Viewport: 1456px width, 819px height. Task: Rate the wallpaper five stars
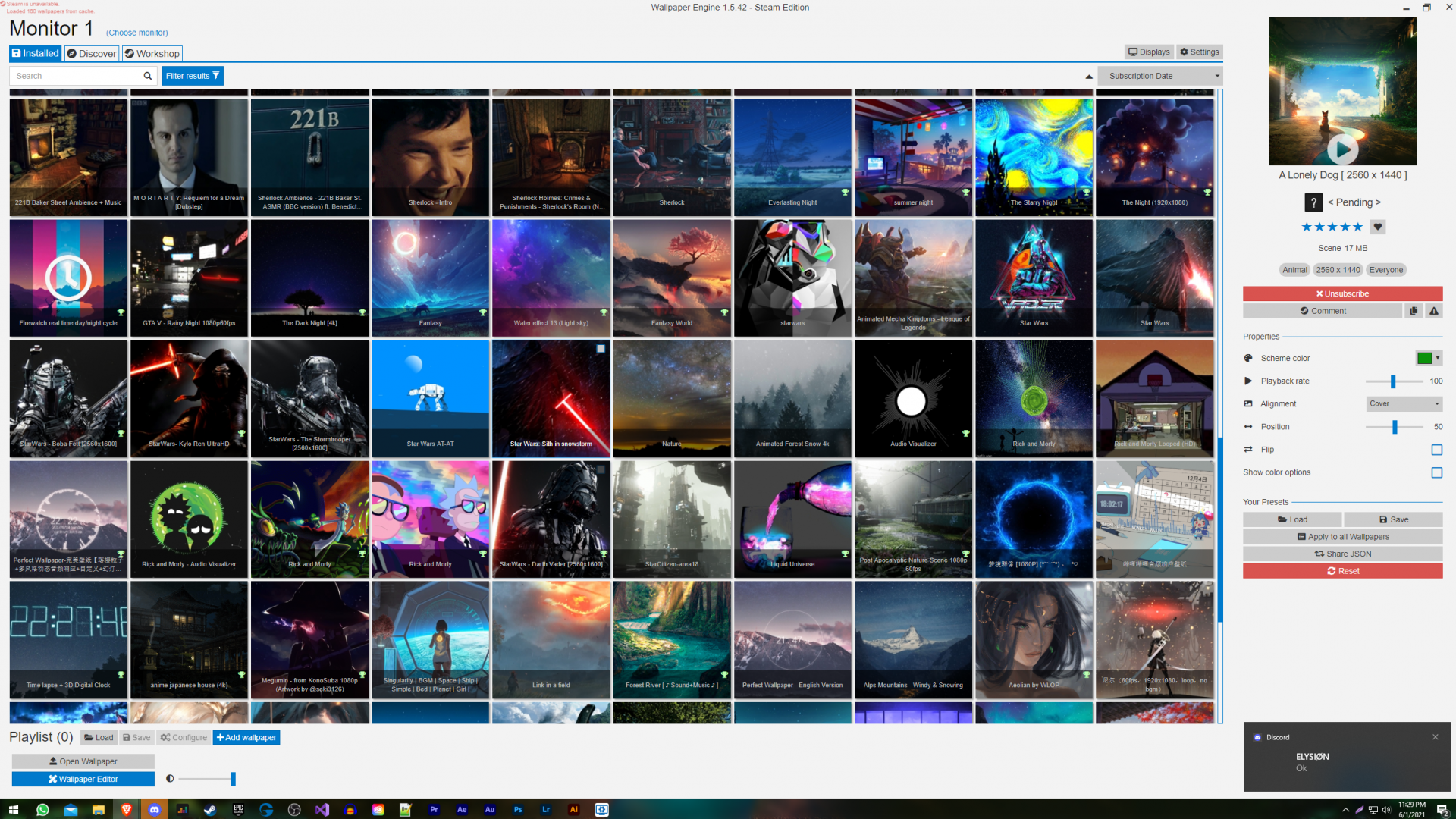(x=1357, y=227)
